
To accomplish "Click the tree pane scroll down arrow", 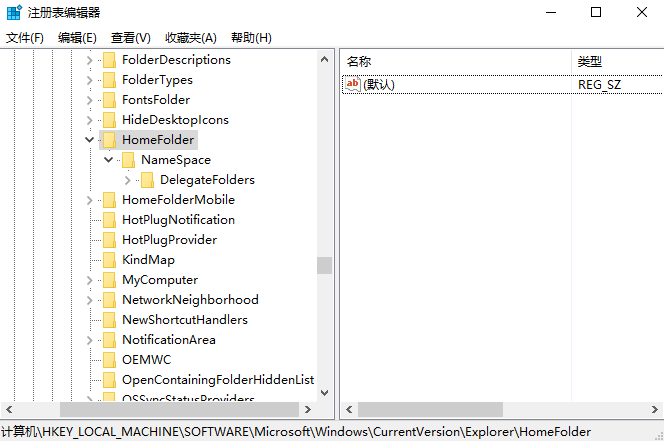I will pyautogui.click(x=324, y=393).
